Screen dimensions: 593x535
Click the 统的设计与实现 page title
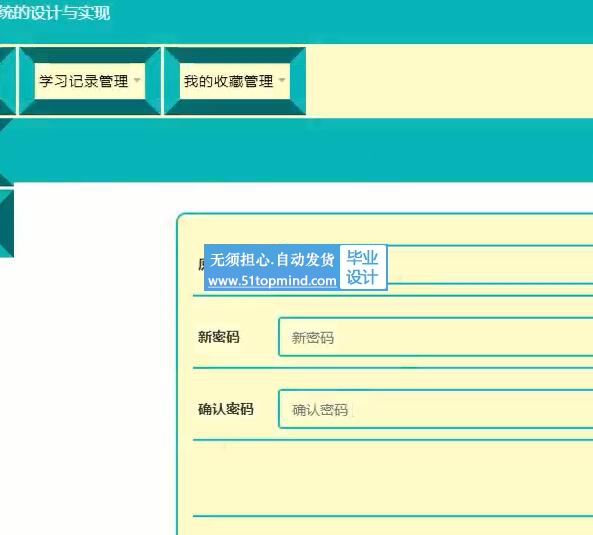[x=55, y=13]
